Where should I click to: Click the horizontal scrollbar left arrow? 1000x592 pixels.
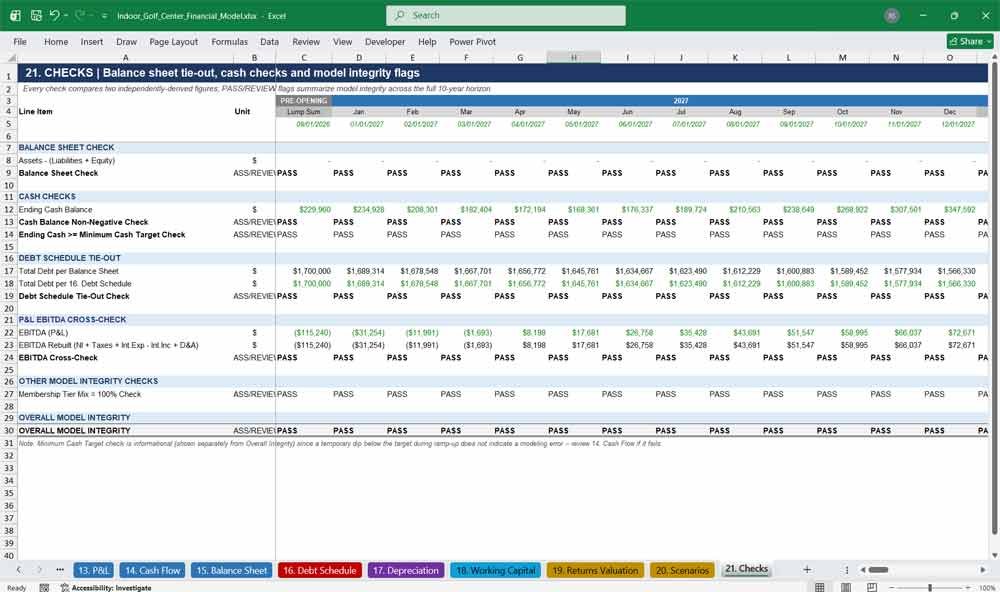pos(863,570)
